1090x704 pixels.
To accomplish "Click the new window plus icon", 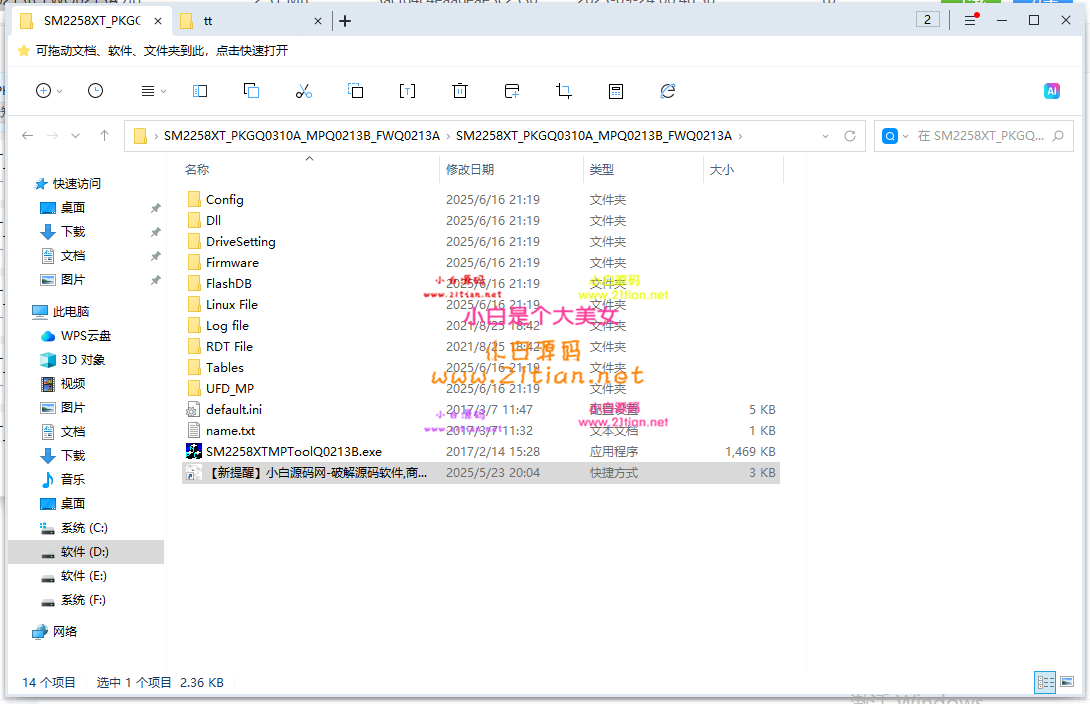I will [x=512, y=91].
